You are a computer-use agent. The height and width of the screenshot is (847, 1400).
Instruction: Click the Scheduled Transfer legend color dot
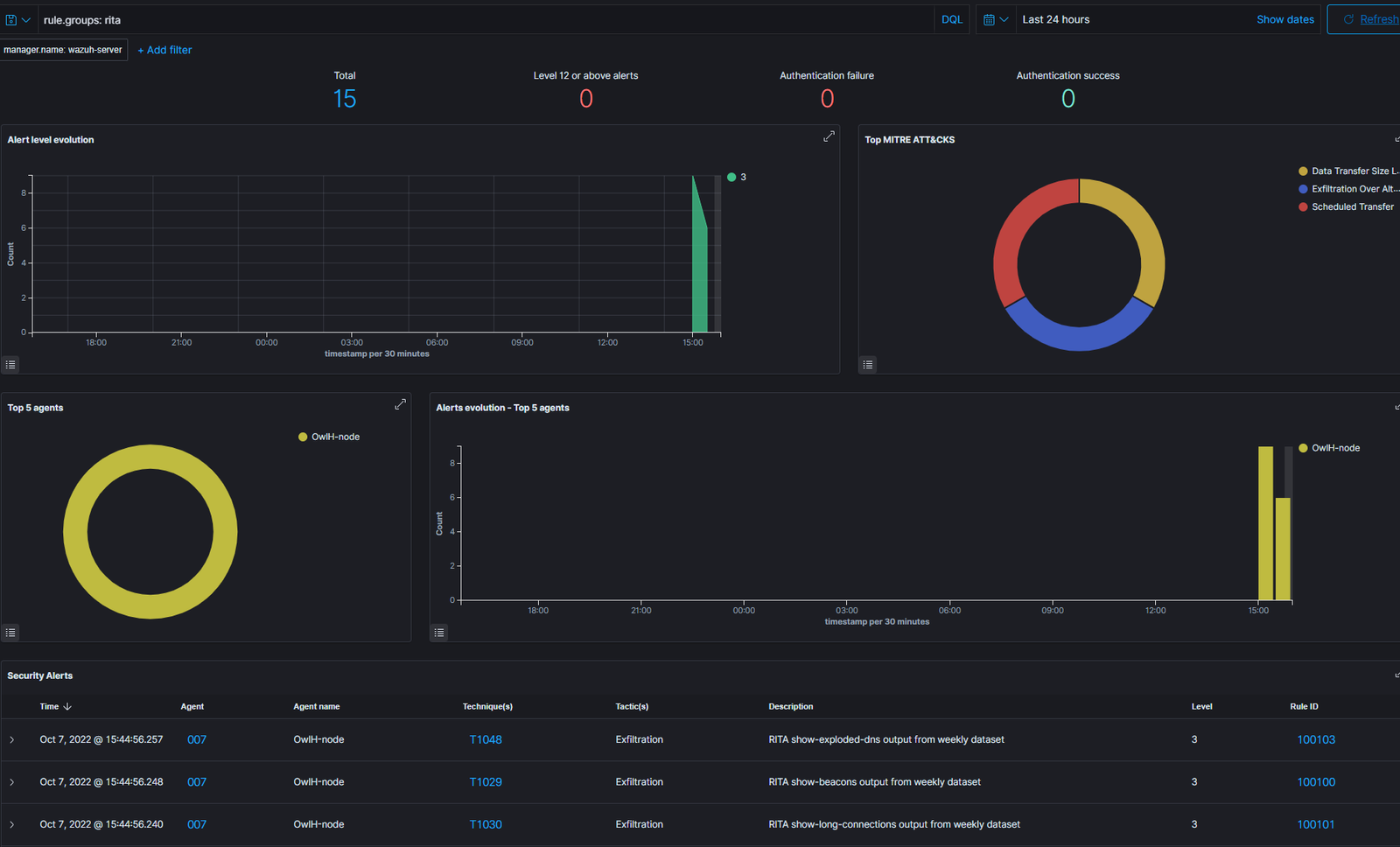(x=1303, y=207)
